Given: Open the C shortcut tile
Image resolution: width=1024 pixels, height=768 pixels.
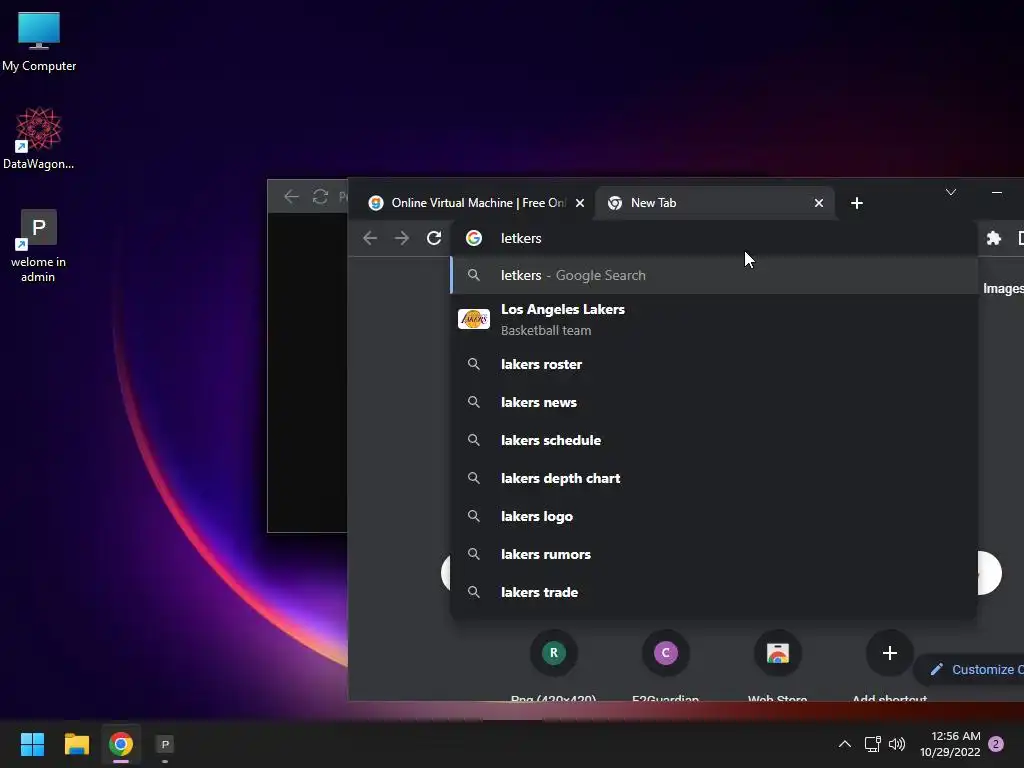Looking at the screenshot, I should (x=665, y=652).
